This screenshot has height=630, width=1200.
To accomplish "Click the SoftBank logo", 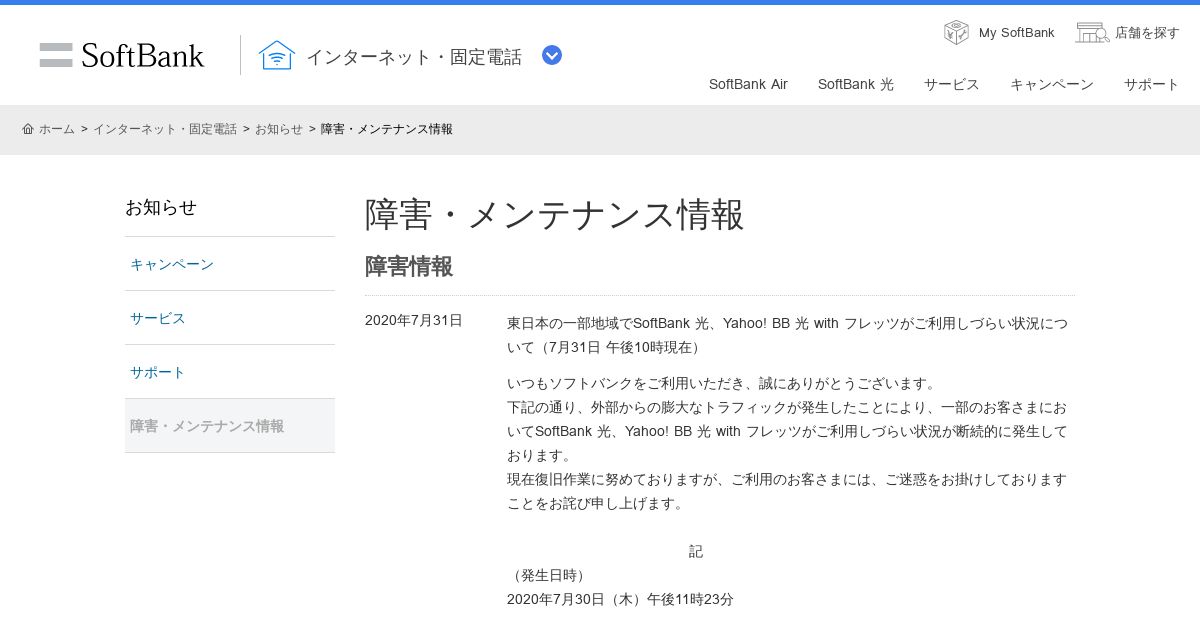I will [x=122, y=55].
